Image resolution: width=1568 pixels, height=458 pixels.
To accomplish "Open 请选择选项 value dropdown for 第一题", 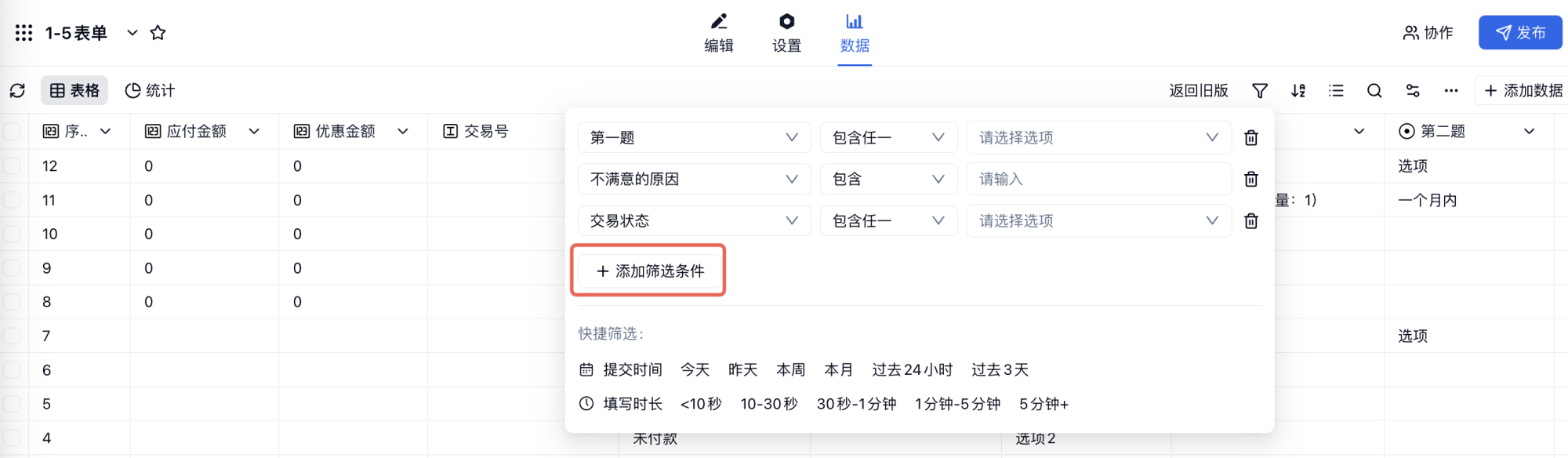I will (x=1099, y=137).
